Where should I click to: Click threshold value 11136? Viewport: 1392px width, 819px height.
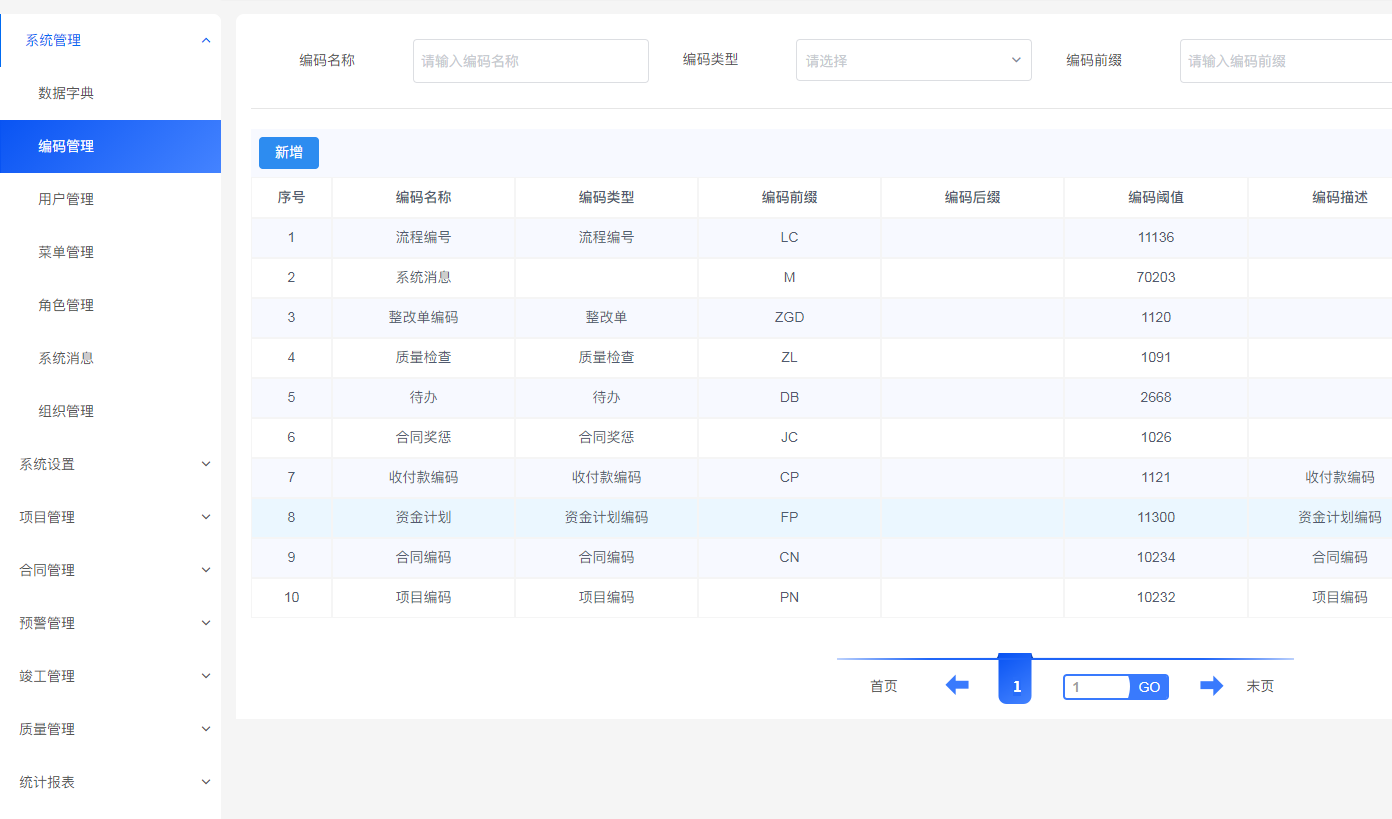pos(1156,237)
